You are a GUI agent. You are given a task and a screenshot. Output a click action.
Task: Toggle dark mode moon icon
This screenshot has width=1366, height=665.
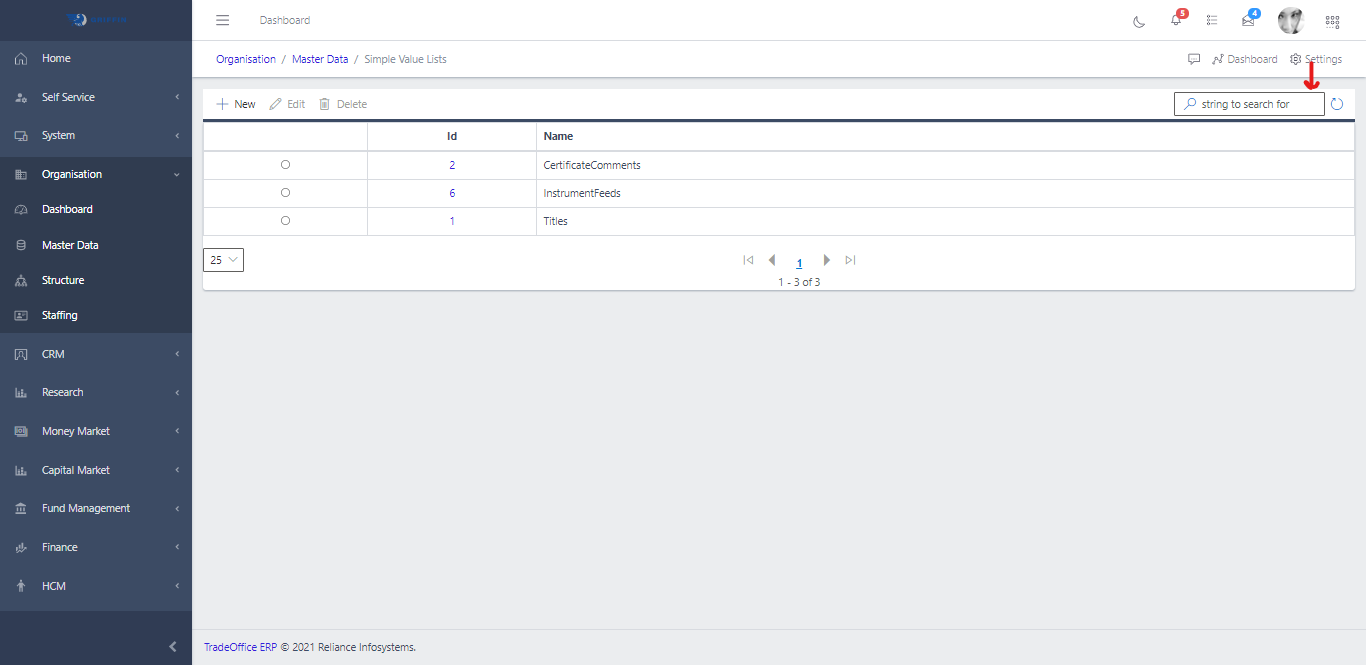1139,21
